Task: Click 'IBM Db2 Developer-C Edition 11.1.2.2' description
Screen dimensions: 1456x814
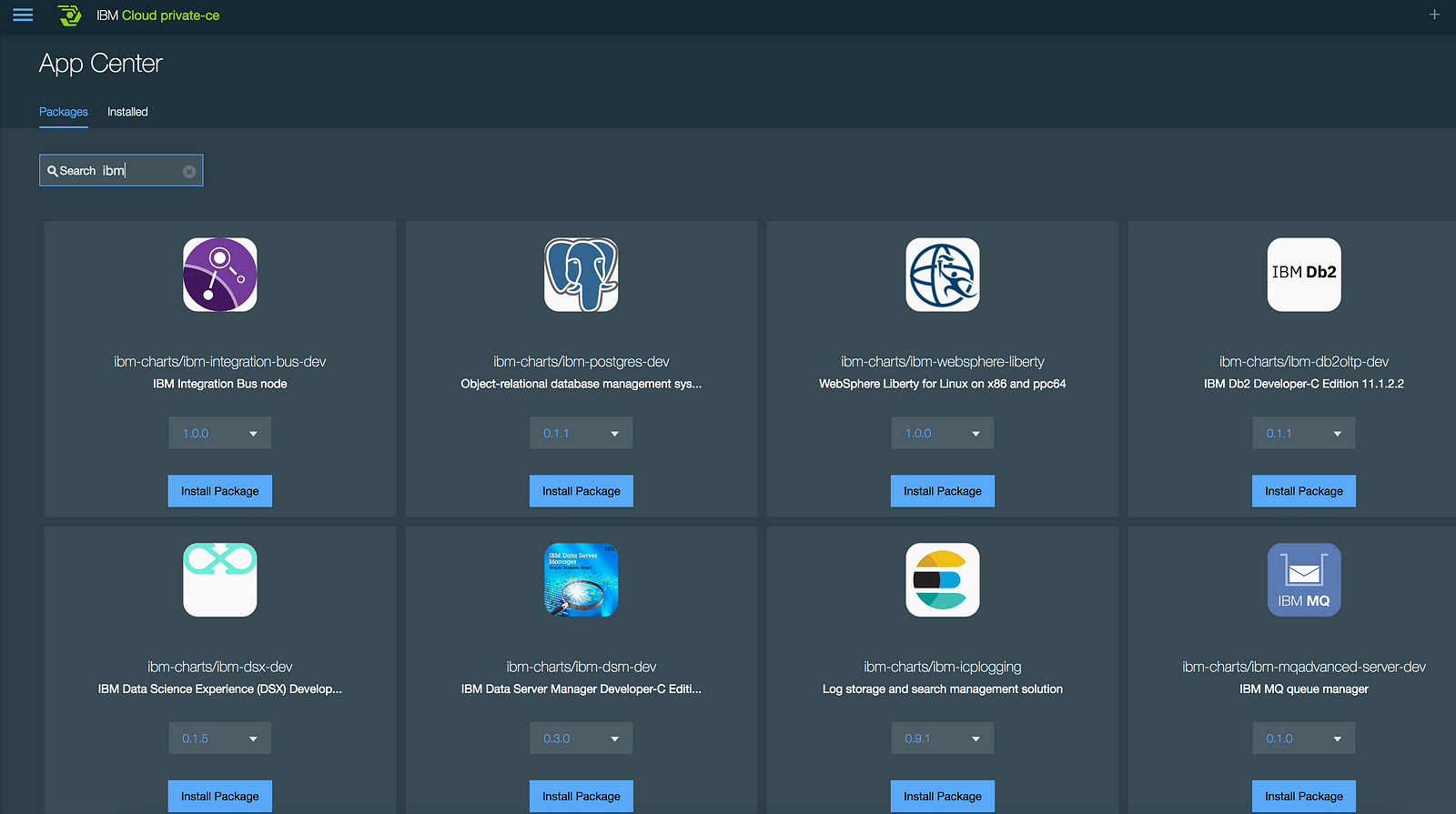Action: coord(1304,384)
